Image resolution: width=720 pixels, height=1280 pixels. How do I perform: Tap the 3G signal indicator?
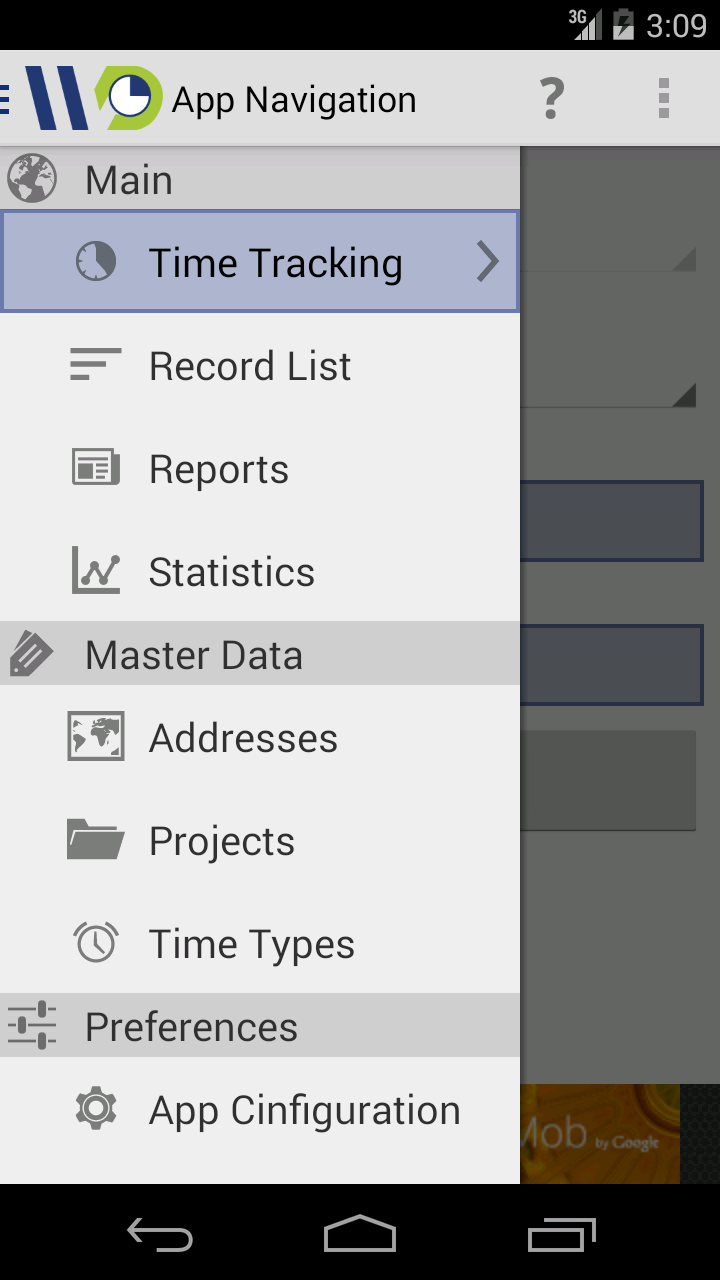click(586, 24)
